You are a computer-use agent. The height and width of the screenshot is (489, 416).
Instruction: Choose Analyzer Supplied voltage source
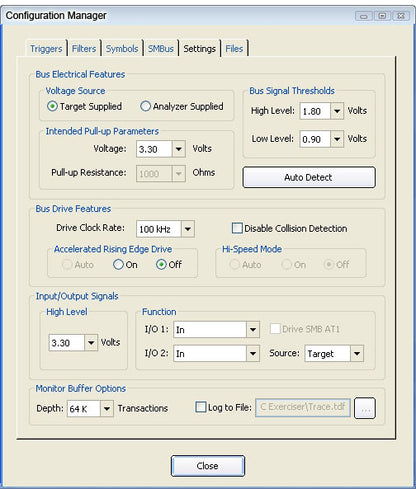145,106
